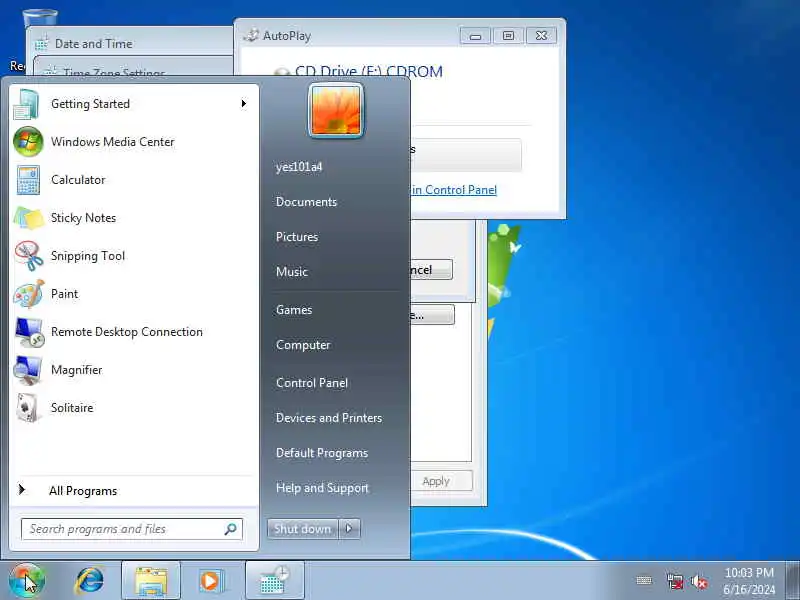Click the Start orb button
The height and width of the screenshot is (600, 800).
tap(27, 581)
